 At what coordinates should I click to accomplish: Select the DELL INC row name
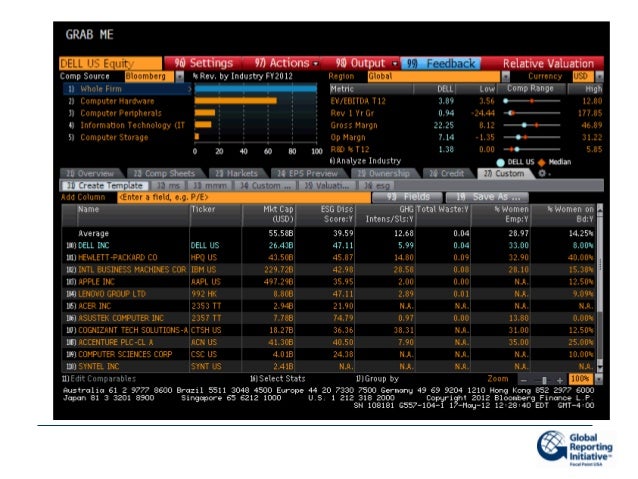click(x=94, y=245)
